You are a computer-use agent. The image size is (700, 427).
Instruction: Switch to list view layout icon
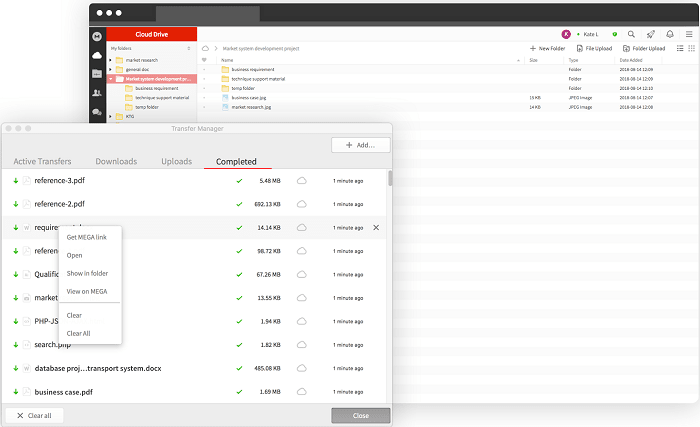point(680,48)
